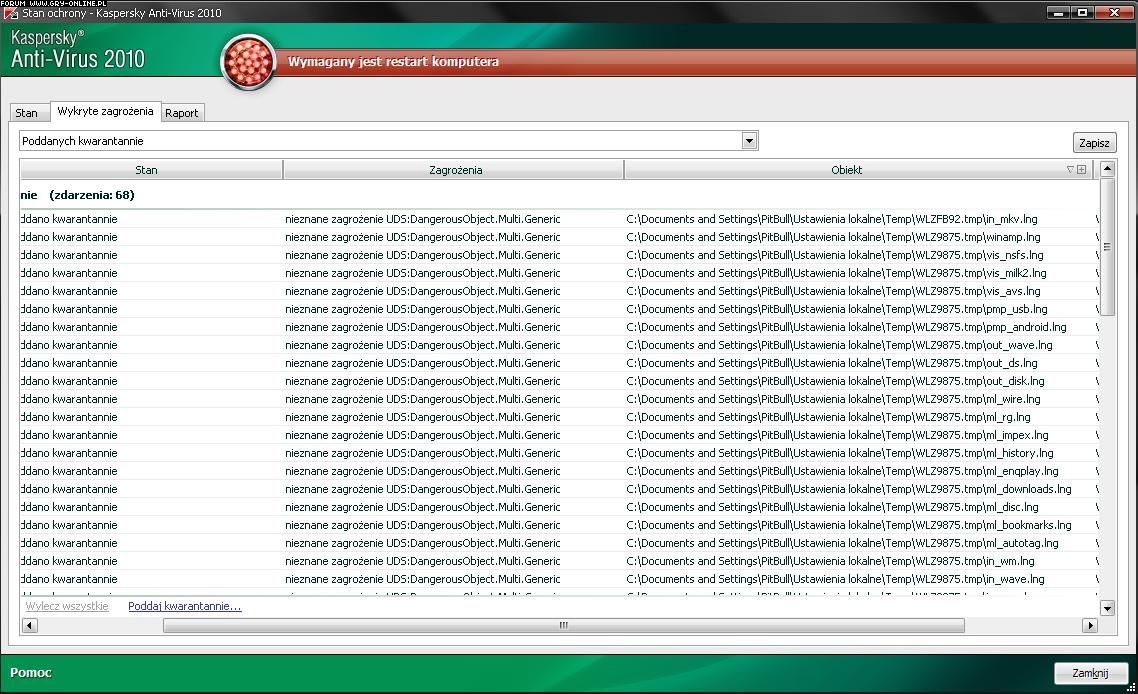Viewport: 1138px width, 694px height.
Task: Select the in_wm.lng object row
Action: click(x=559, y=561)
